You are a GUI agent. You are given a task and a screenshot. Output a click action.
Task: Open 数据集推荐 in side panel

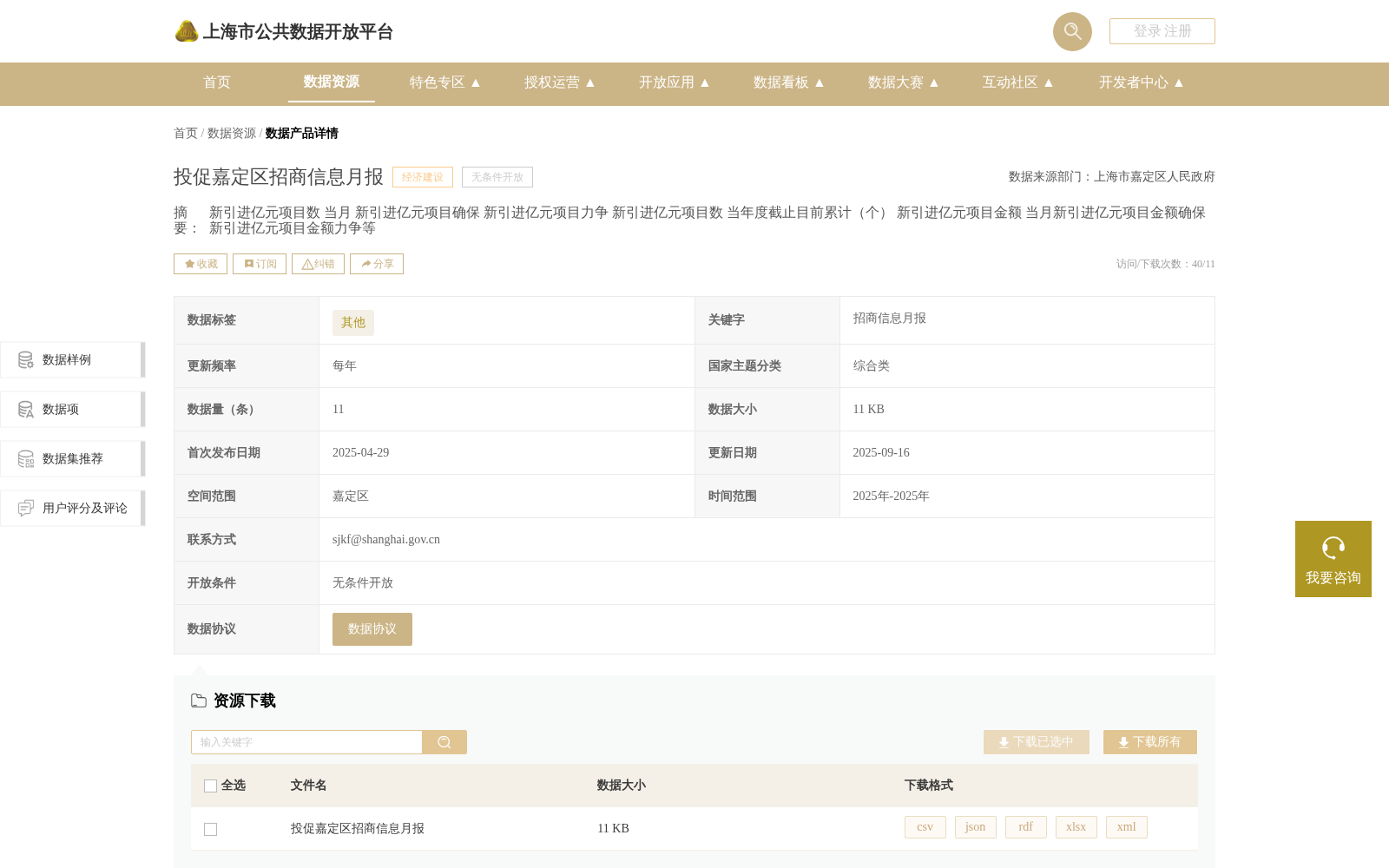73,459
